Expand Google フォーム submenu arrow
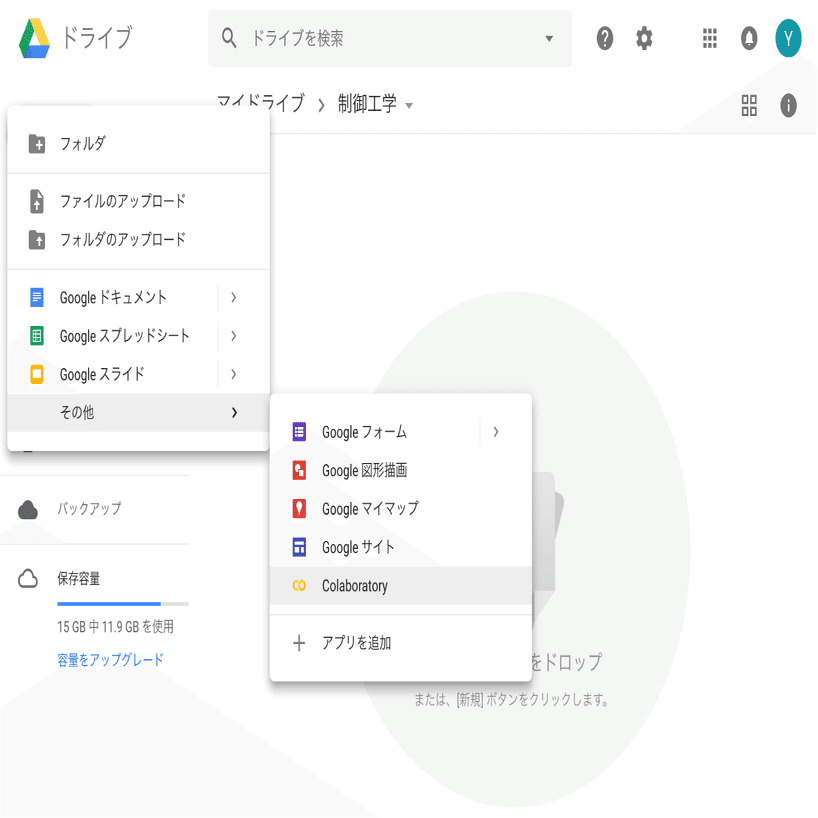 pos(496,432)
